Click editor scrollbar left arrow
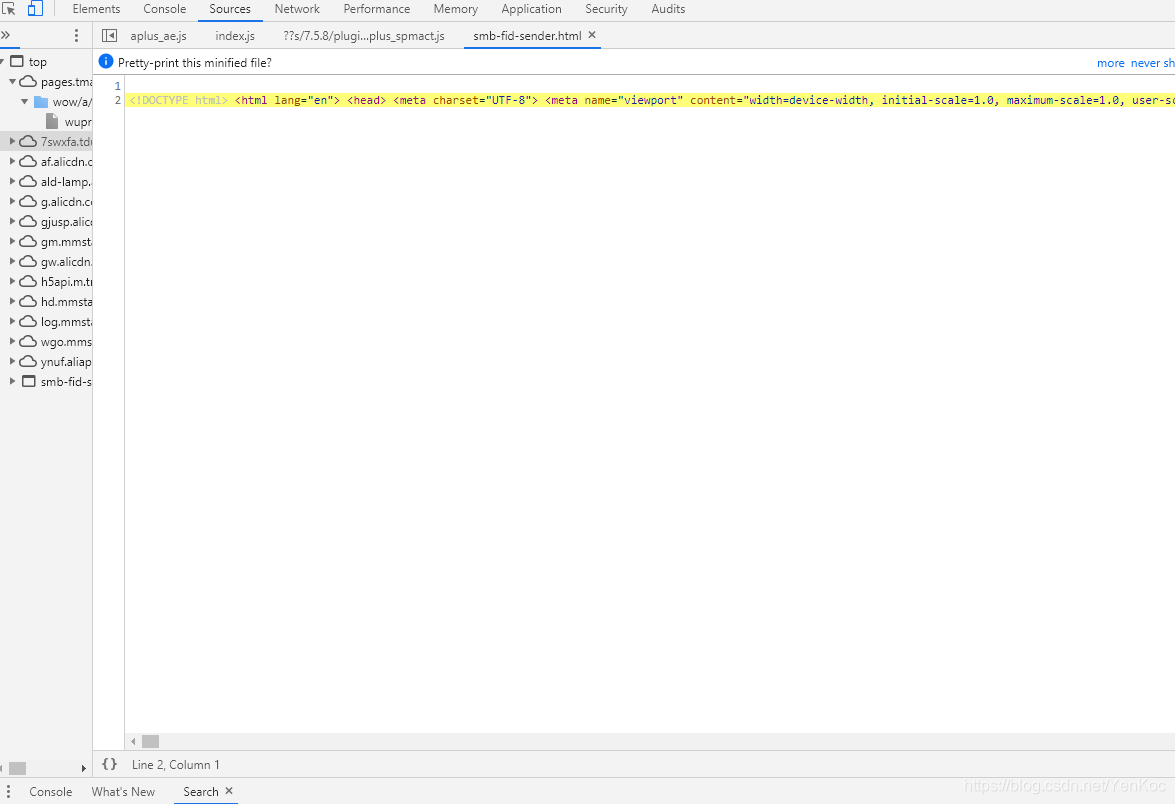 point(133,742)
